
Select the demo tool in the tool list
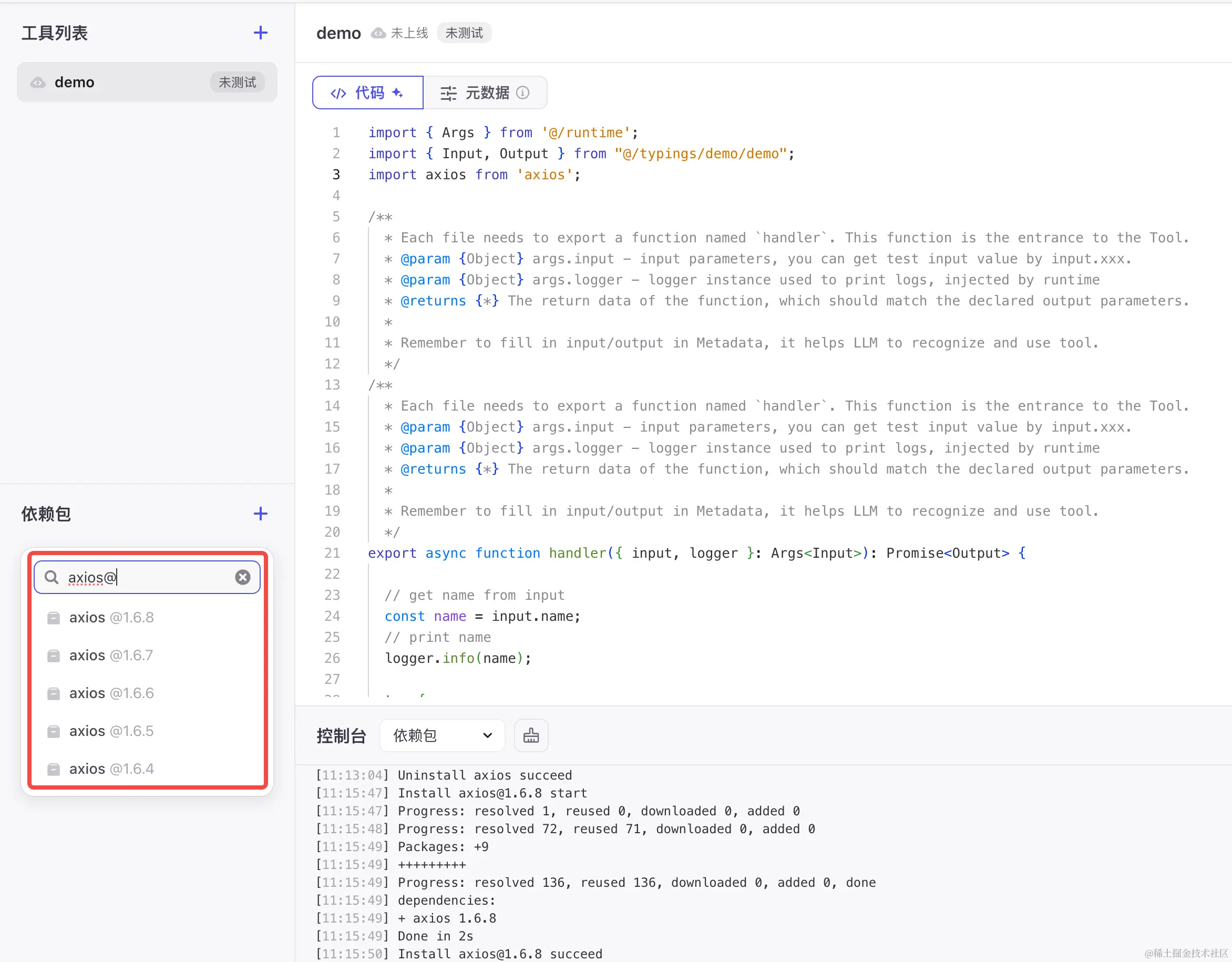(147, 83)
